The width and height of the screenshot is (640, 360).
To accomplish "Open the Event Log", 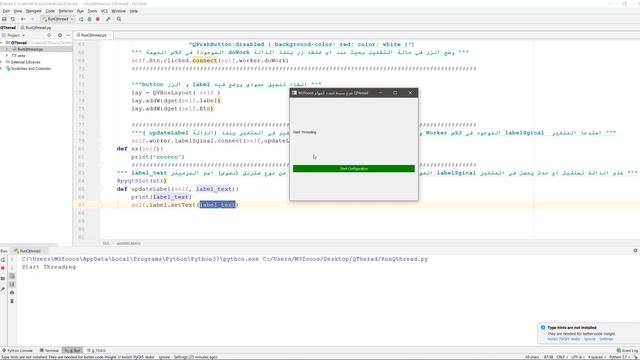I will (x=627, y=351).
